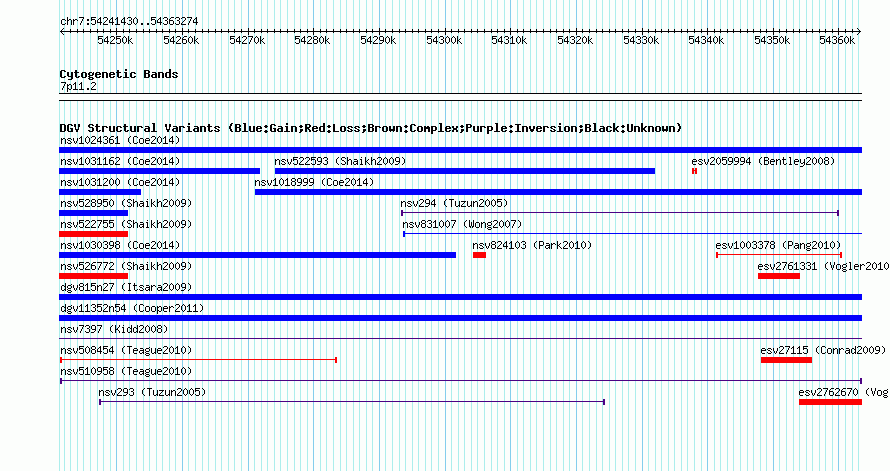Click the nsv7397 (Kidd2008) label

114,329
